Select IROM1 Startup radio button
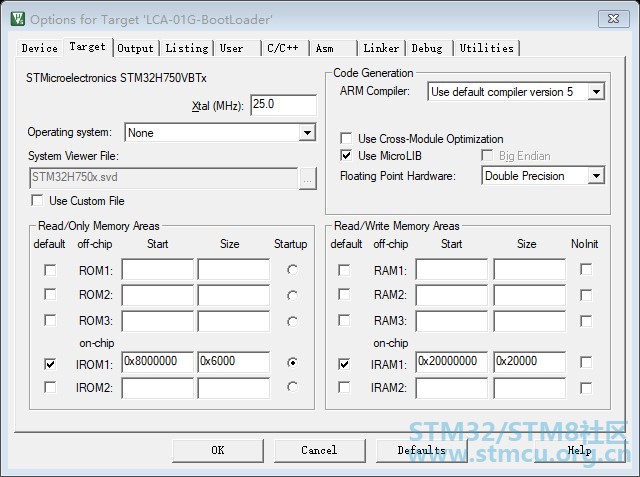This screenshot has width=640, height=477. coord(292,362)
